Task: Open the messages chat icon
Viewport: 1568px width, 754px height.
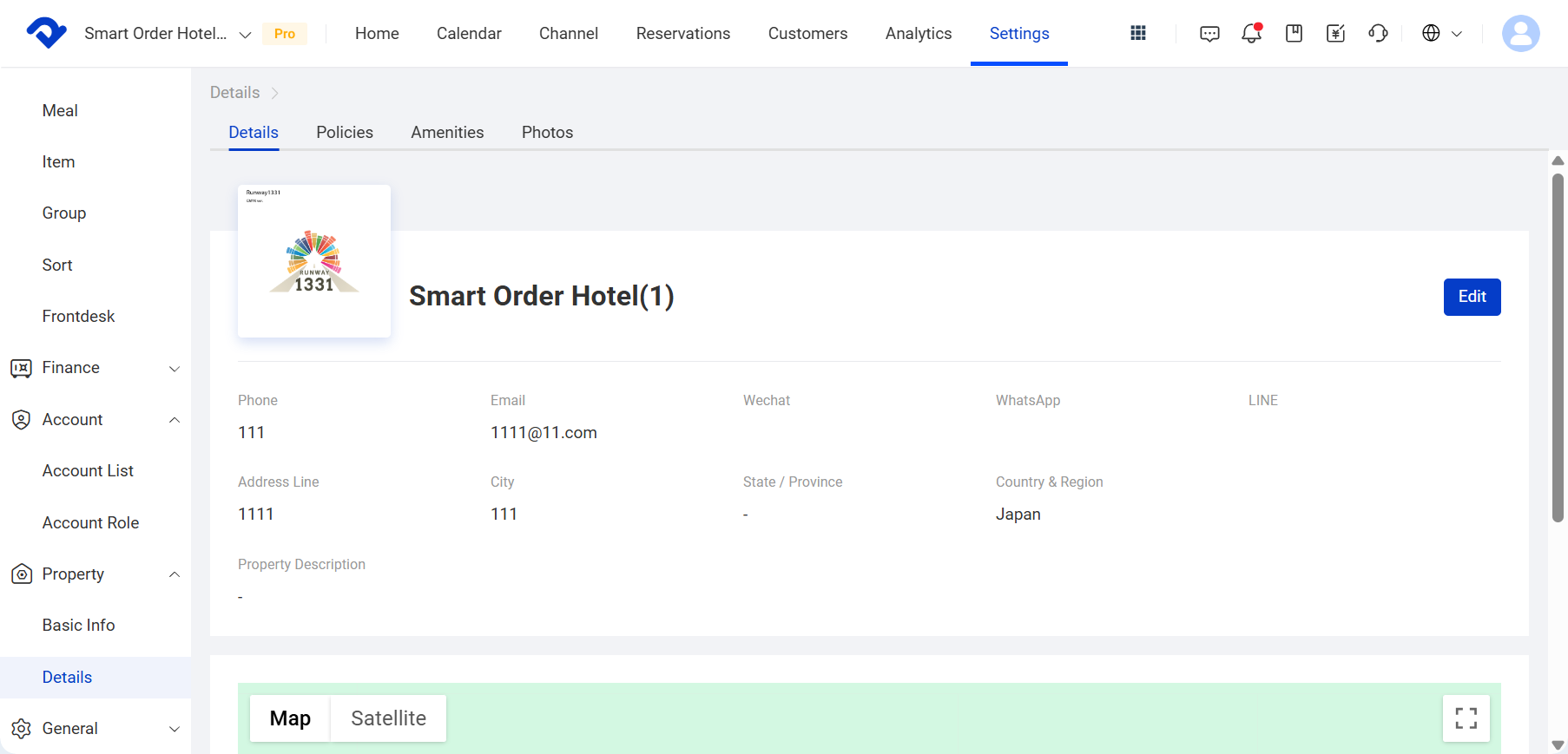Action: [x=1209, y=34]
